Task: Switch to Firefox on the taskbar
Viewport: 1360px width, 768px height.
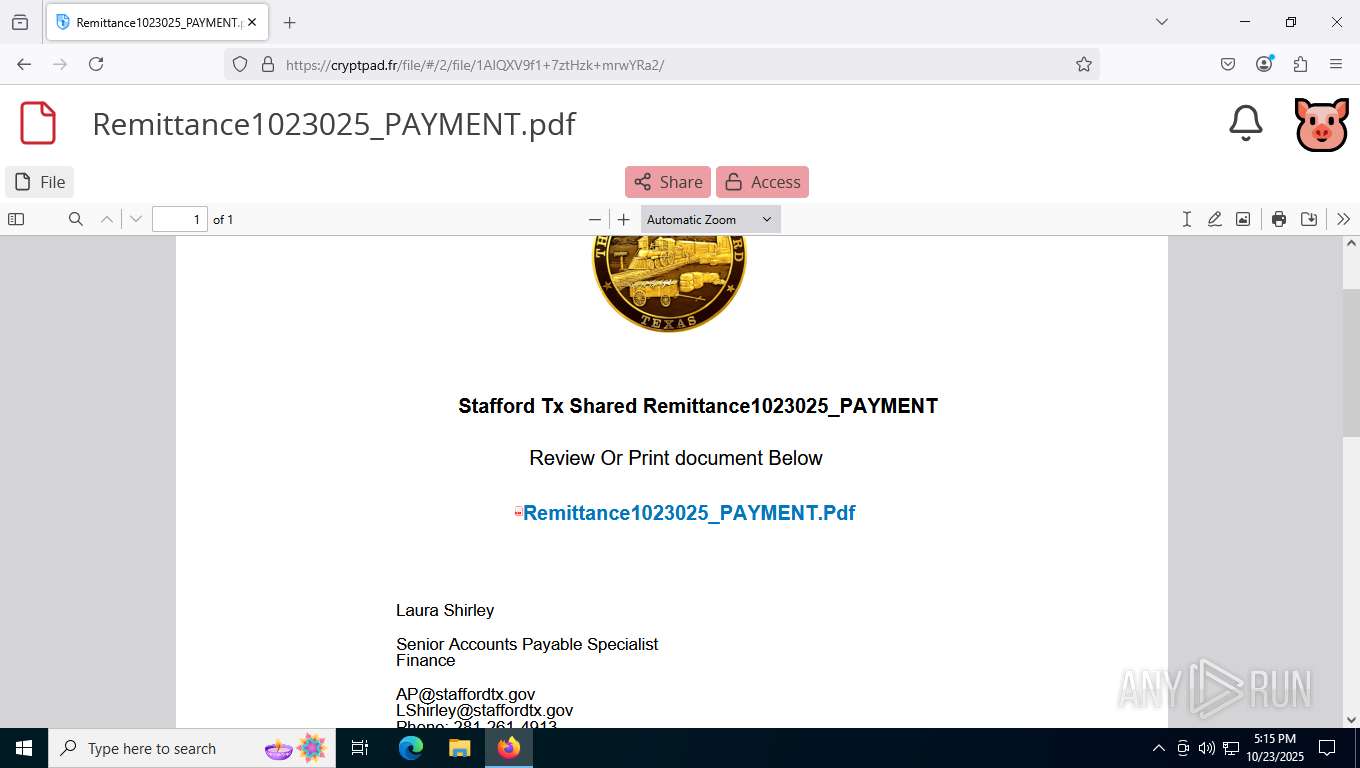Action: click(509, 748)
